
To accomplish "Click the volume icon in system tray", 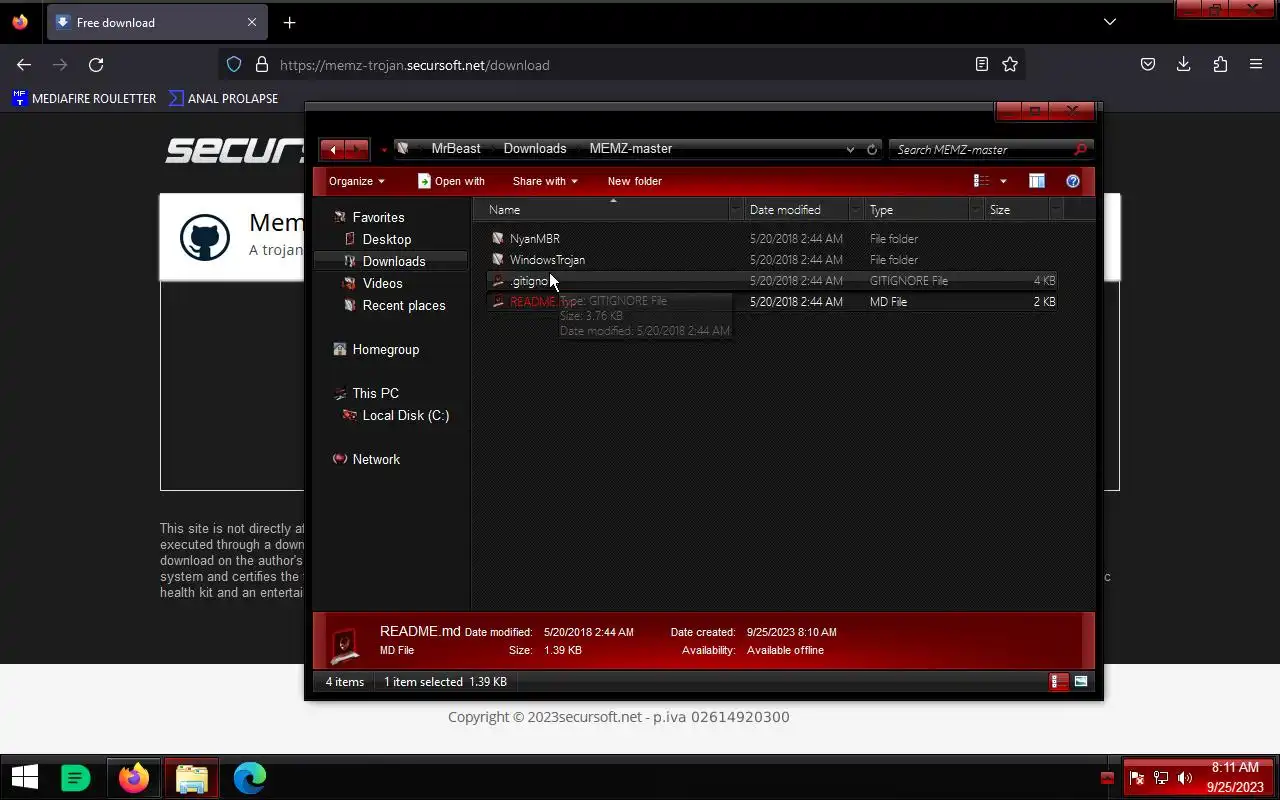I will pyautogui.click(x=1185, y=778).
